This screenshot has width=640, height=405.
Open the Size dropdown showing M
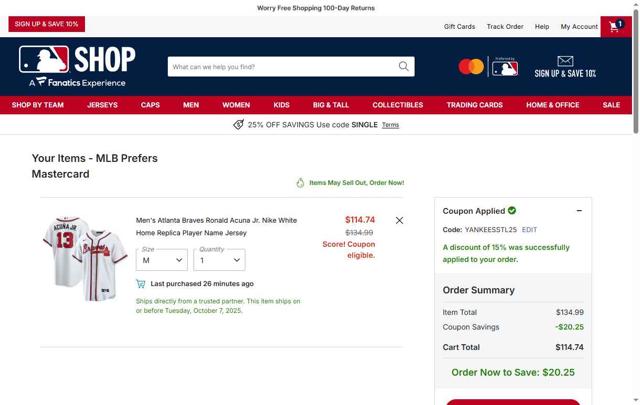[x=162, y=260]
